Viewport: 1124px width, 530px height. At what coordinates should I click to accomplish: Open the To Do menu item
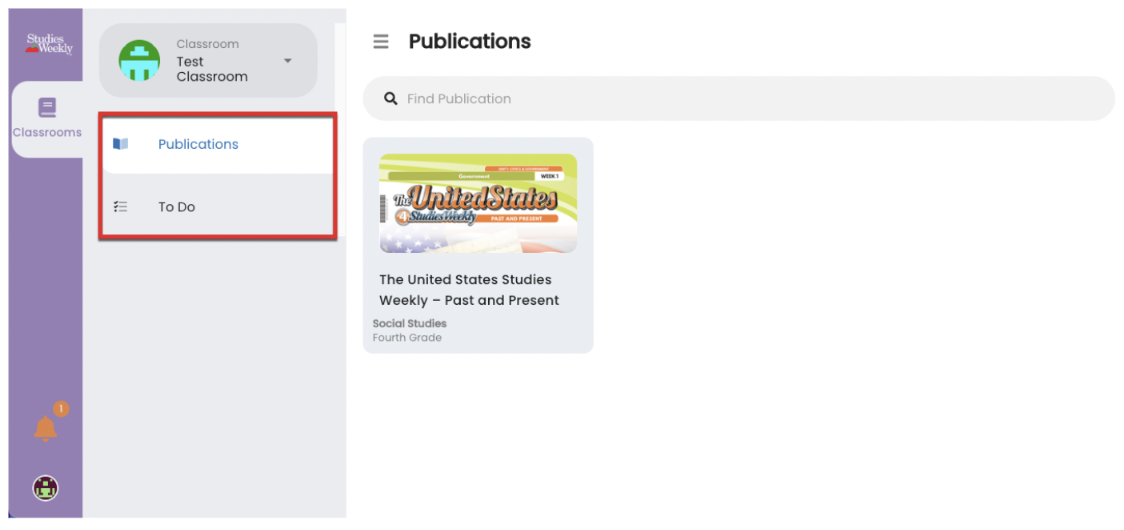(x=218, y=207)
